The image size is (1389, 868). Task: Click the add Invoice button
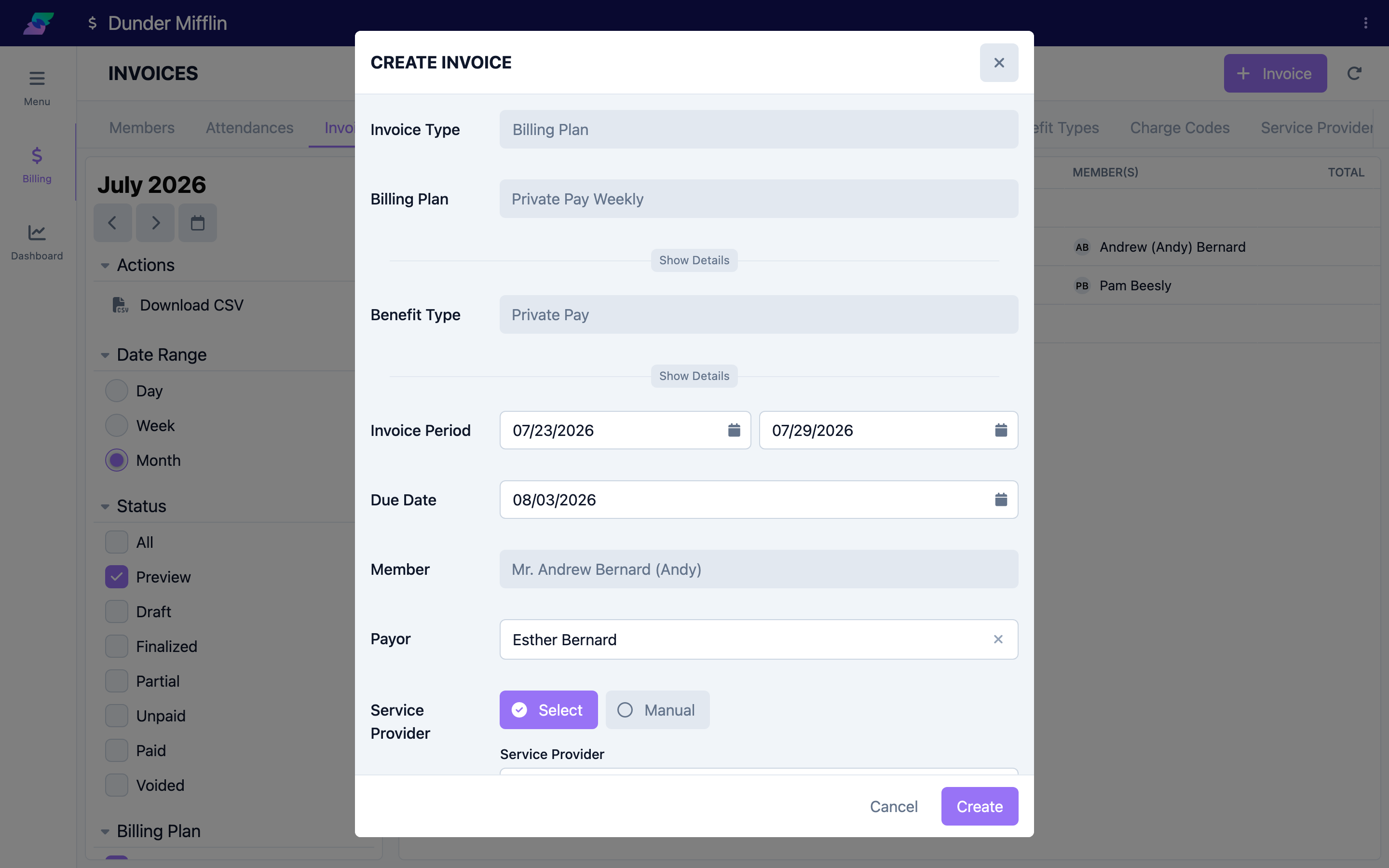point(1275,73)
